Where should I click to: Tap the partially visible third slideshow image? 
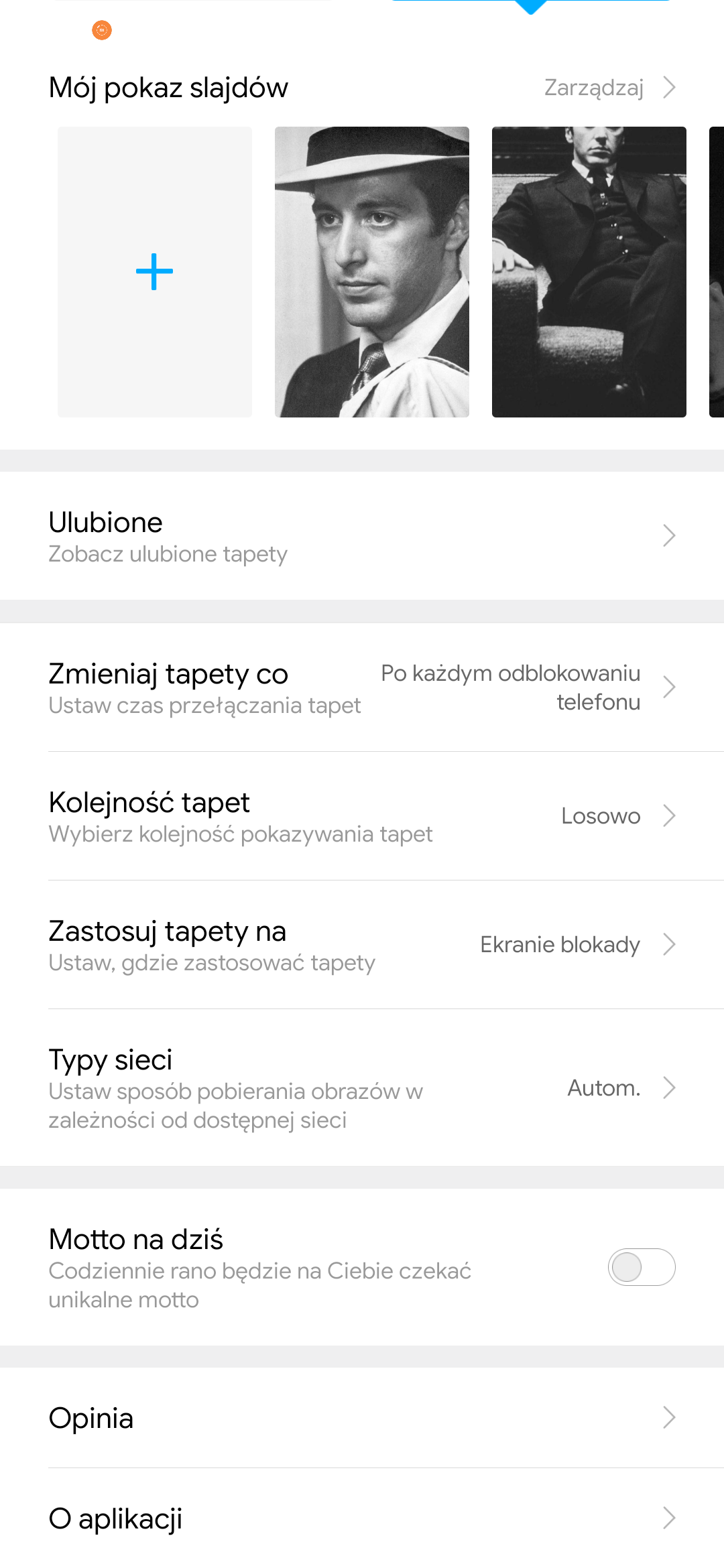point(716,272)
